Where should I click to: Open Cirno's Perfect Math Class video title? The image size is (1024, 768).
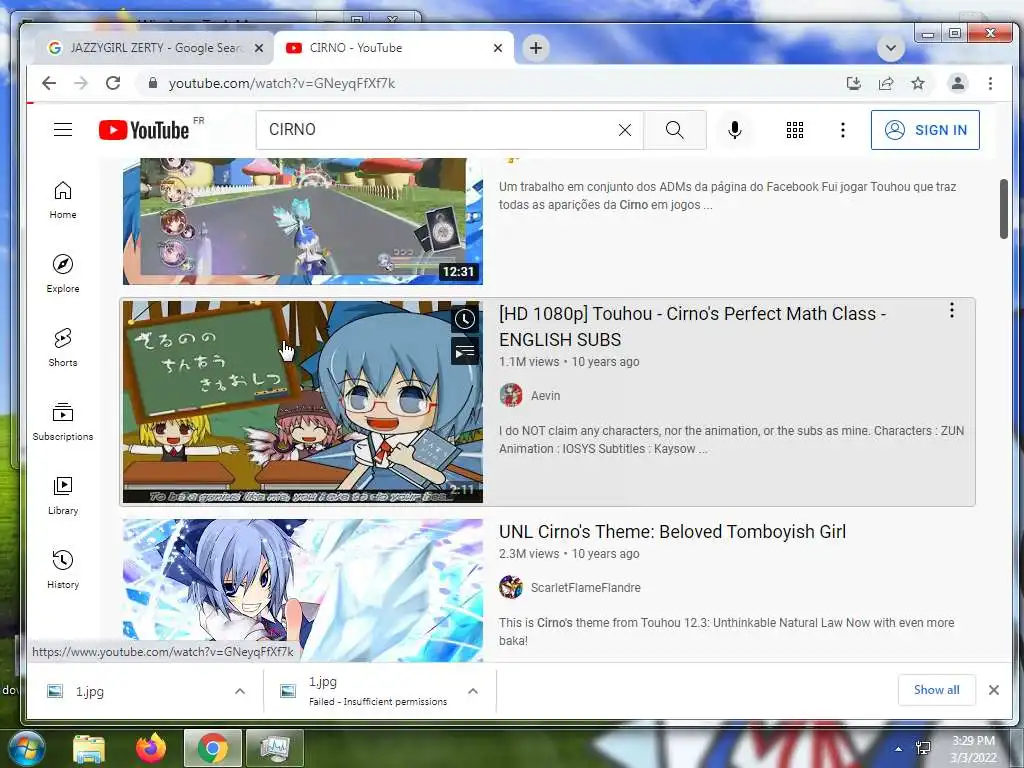(x=692, y=326)
